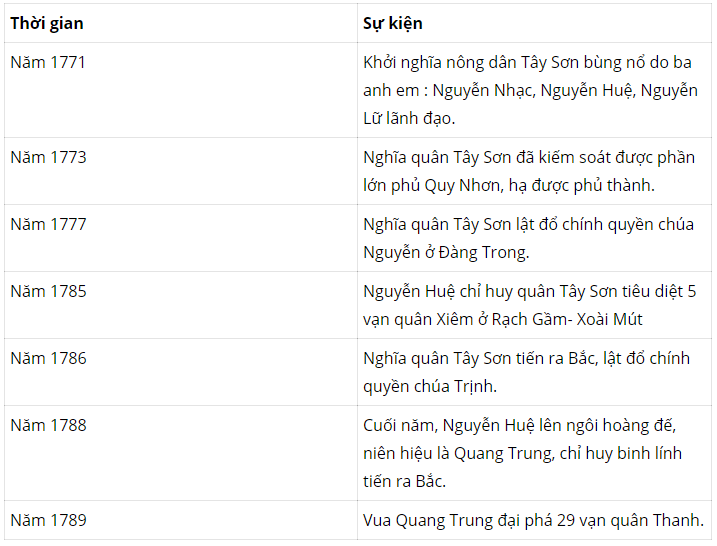Select the "Năm 1789" cell
Image resolution: width=717 pixels, height=546 pixels.
(x=48, y=520)
